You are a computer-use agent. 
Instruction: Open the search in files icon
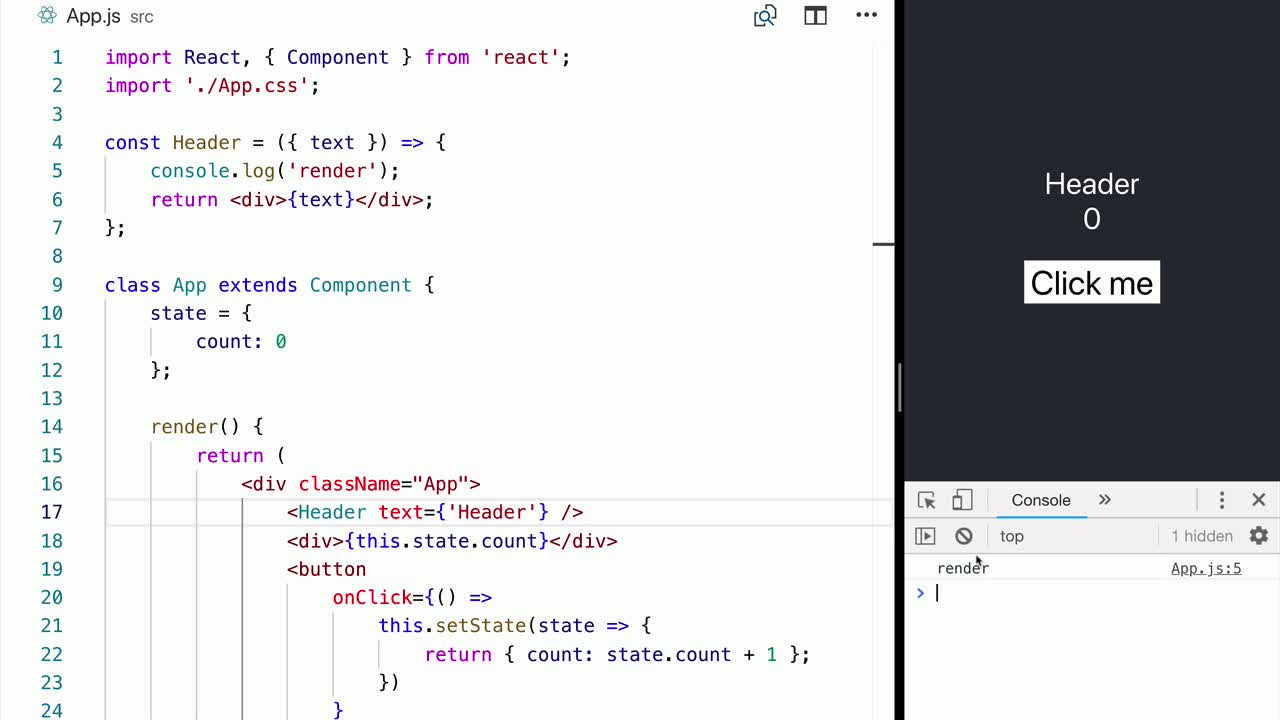pos(764,16)
